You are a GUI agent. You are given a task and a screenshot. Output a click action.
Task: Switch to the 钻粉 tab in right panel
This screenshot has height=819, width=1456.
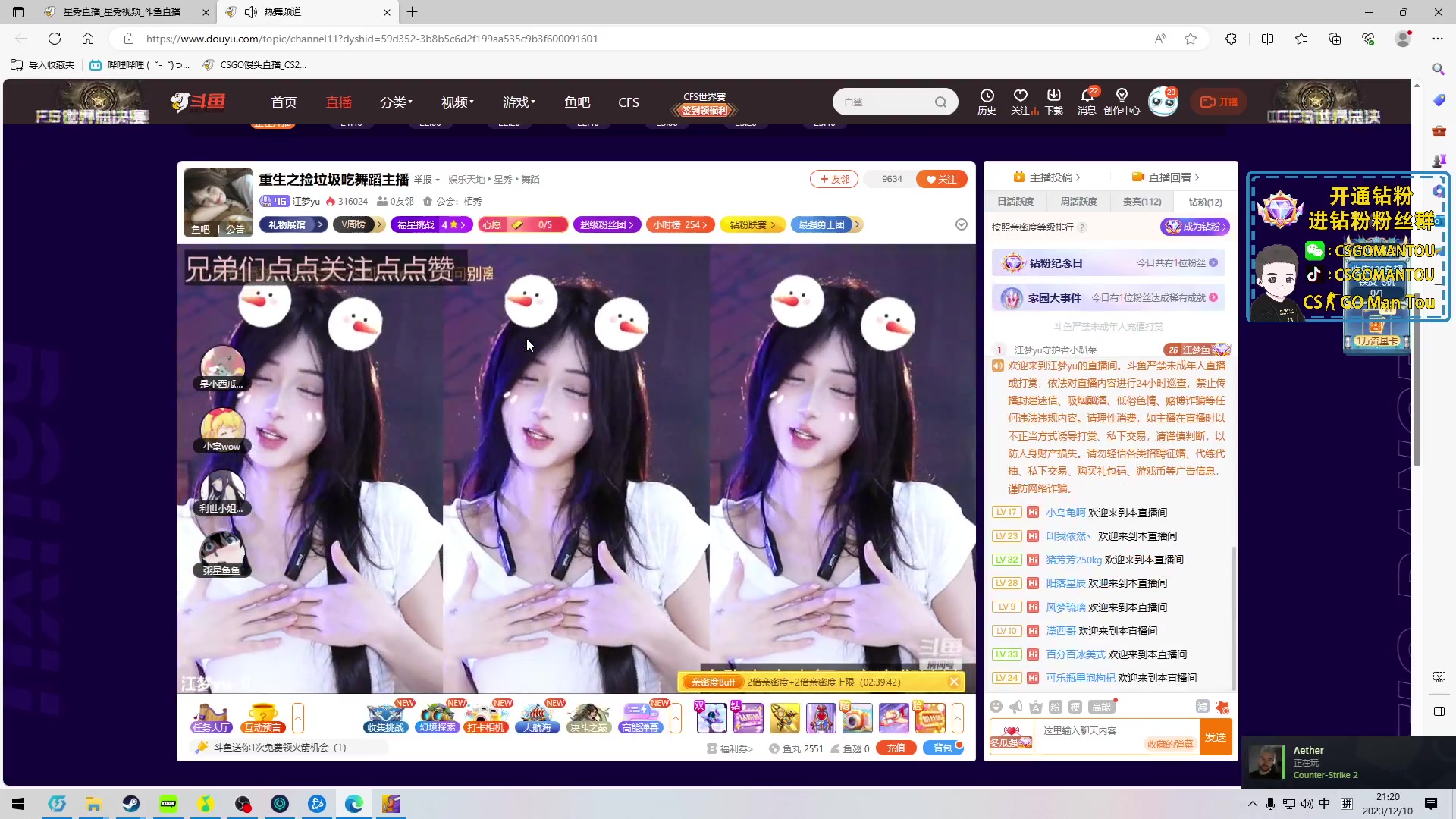(1204, 202)
